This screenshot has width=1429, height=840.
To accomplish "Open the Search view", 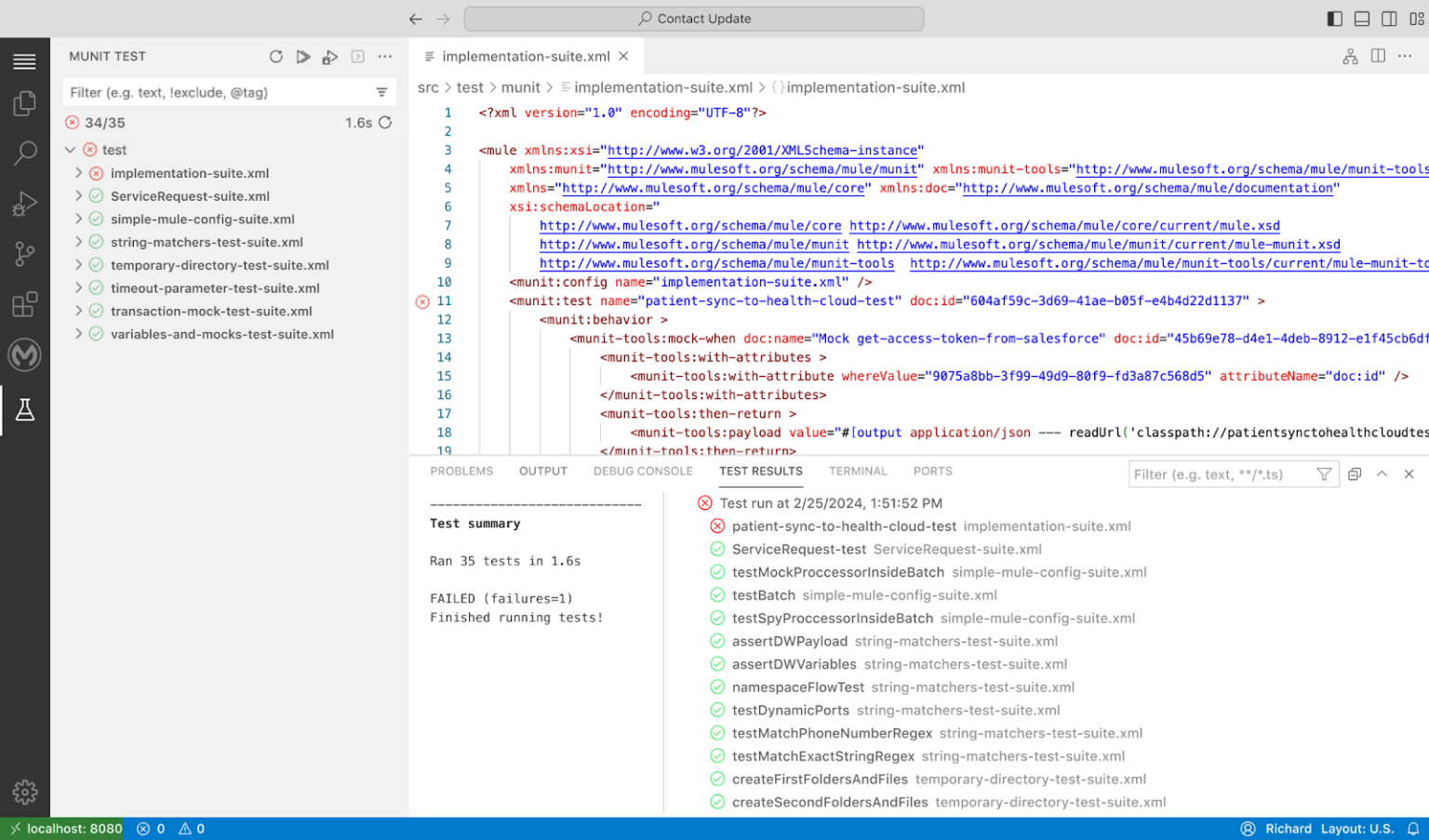I will pyautogui.click(x=24, y=153).
